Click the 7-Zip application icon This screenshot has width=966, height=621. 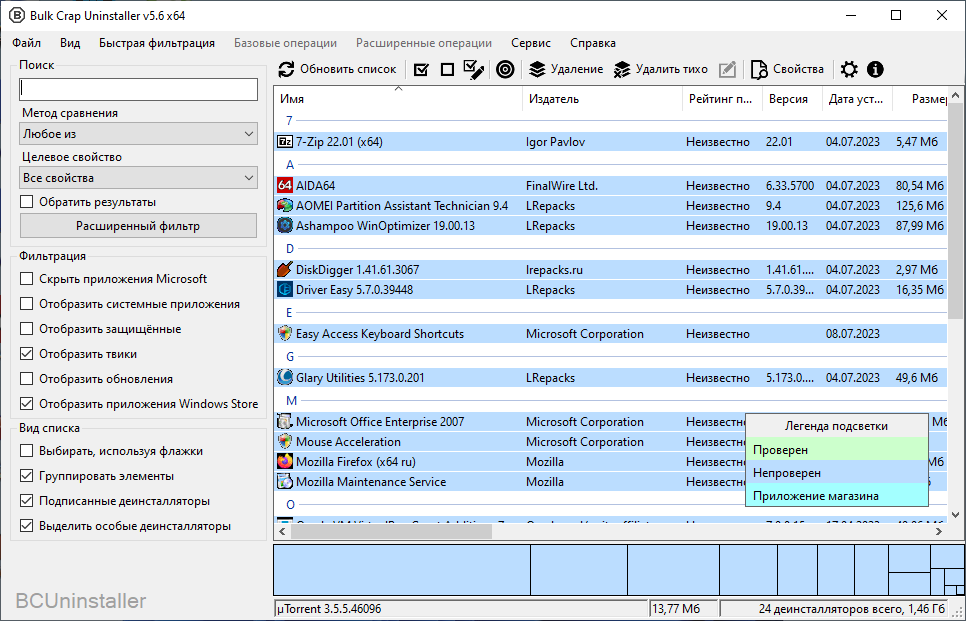[x=285, y=142]
